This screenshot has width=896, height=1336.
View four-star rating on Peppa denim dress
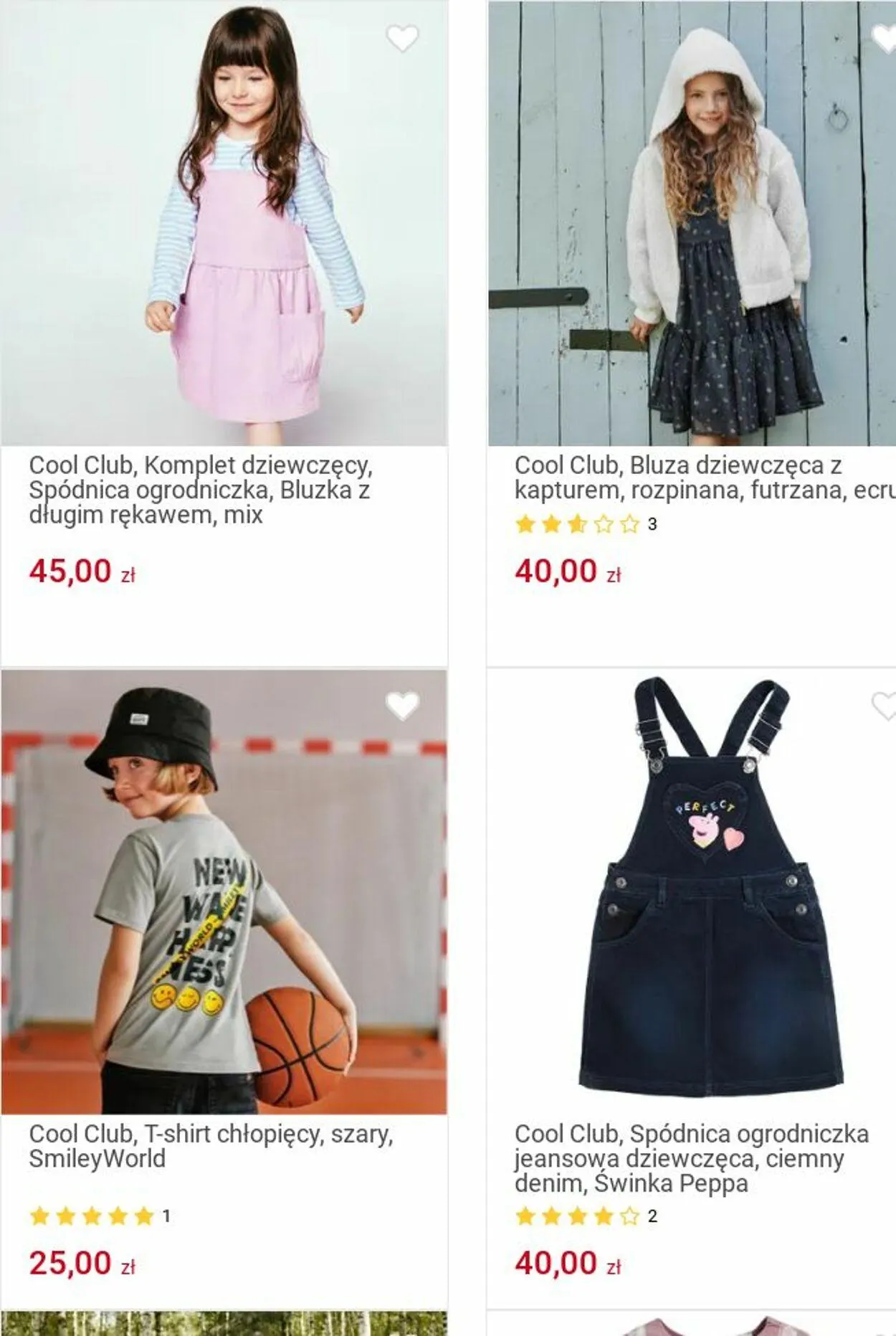(x=586, y=1216)
